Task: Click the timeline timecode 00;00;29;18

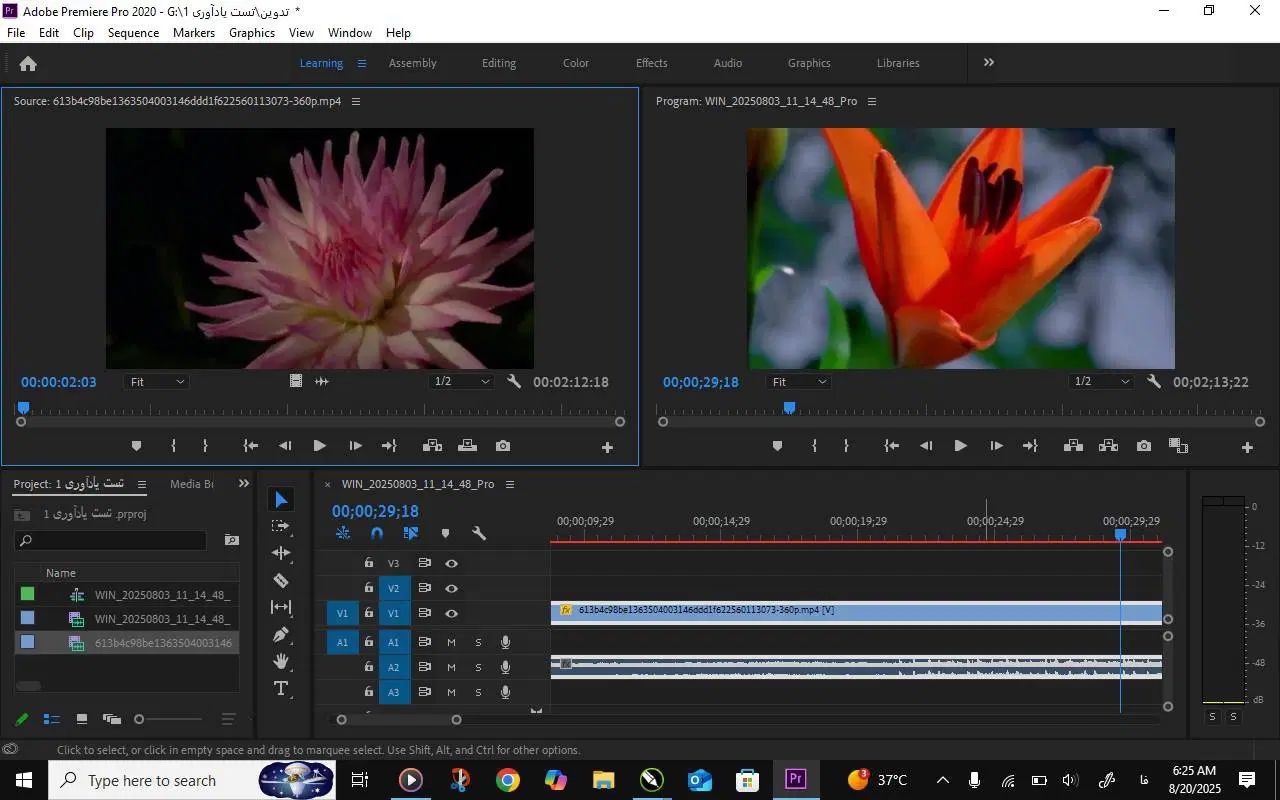Action: click(x=375, y=511)
